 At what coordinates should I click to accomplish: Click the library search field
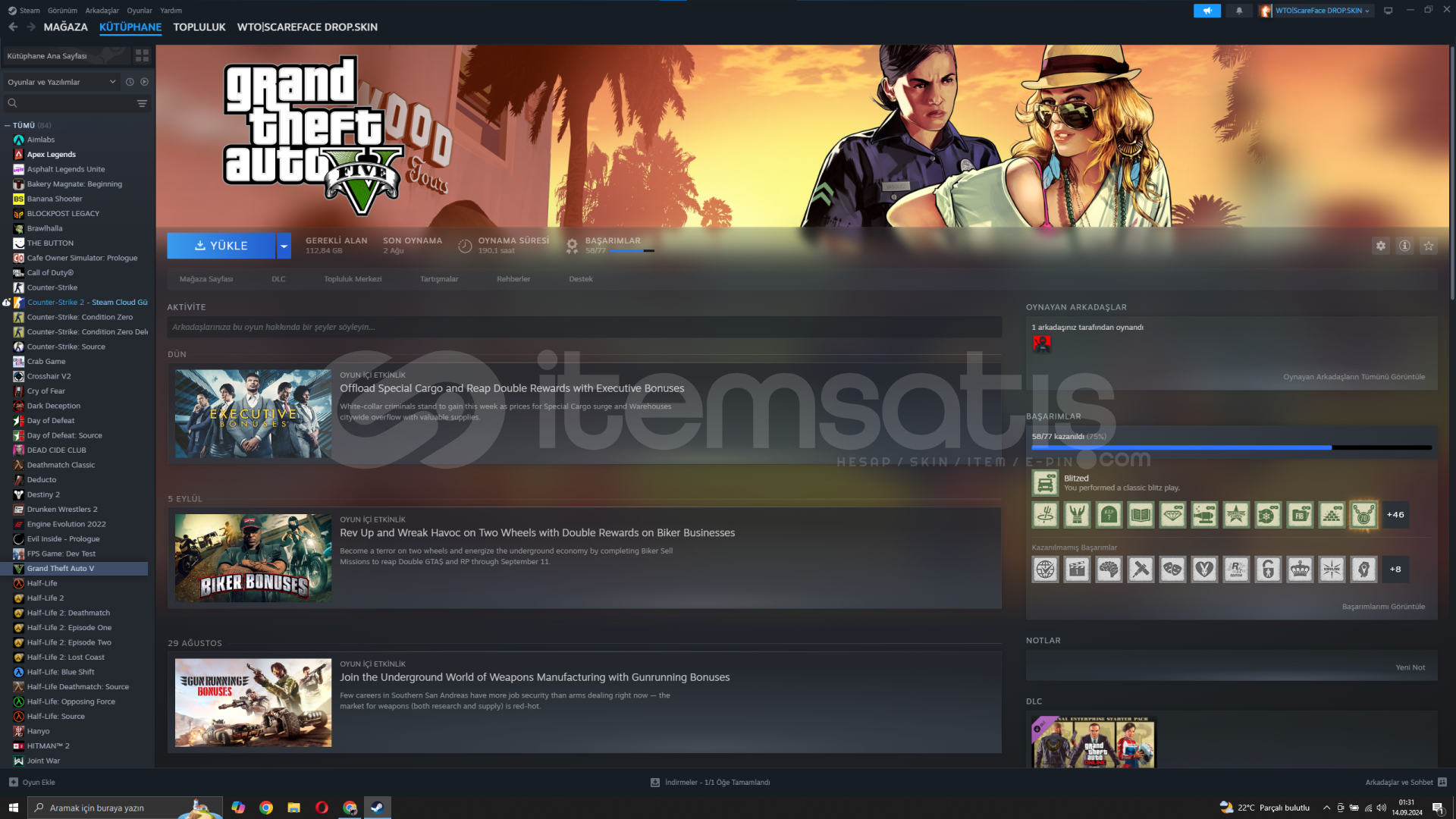68,103
